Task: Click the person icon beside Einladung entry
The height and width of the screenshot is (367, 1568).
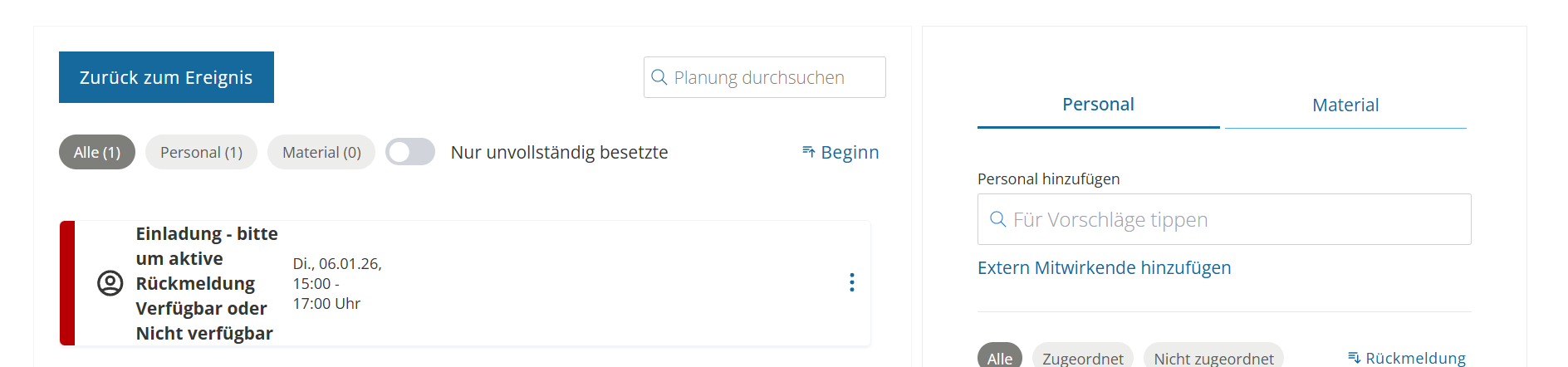Action: point(110,283)
